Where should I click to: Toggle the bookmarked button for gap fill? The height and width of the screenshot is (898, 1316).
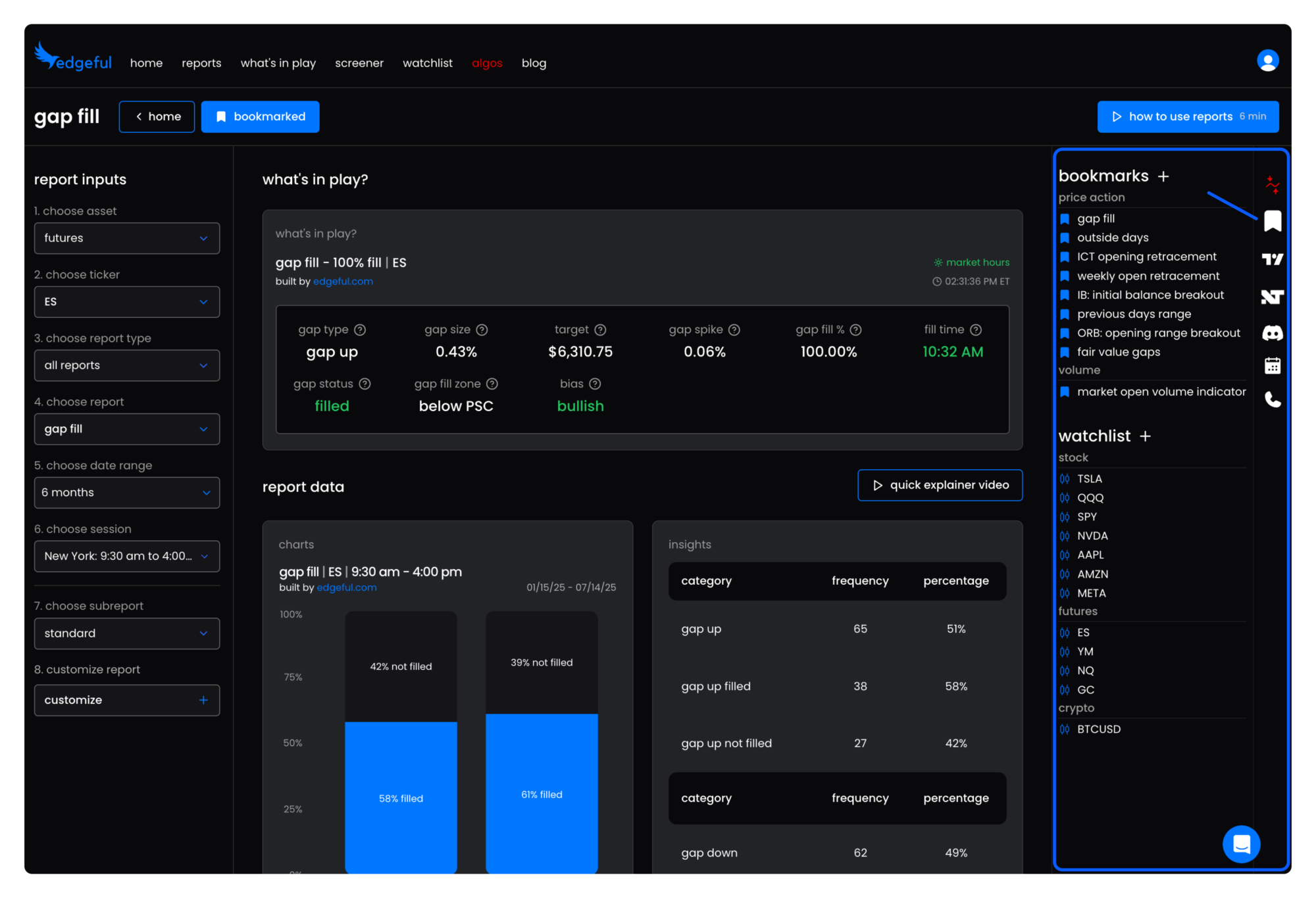(x=261, y=116)
